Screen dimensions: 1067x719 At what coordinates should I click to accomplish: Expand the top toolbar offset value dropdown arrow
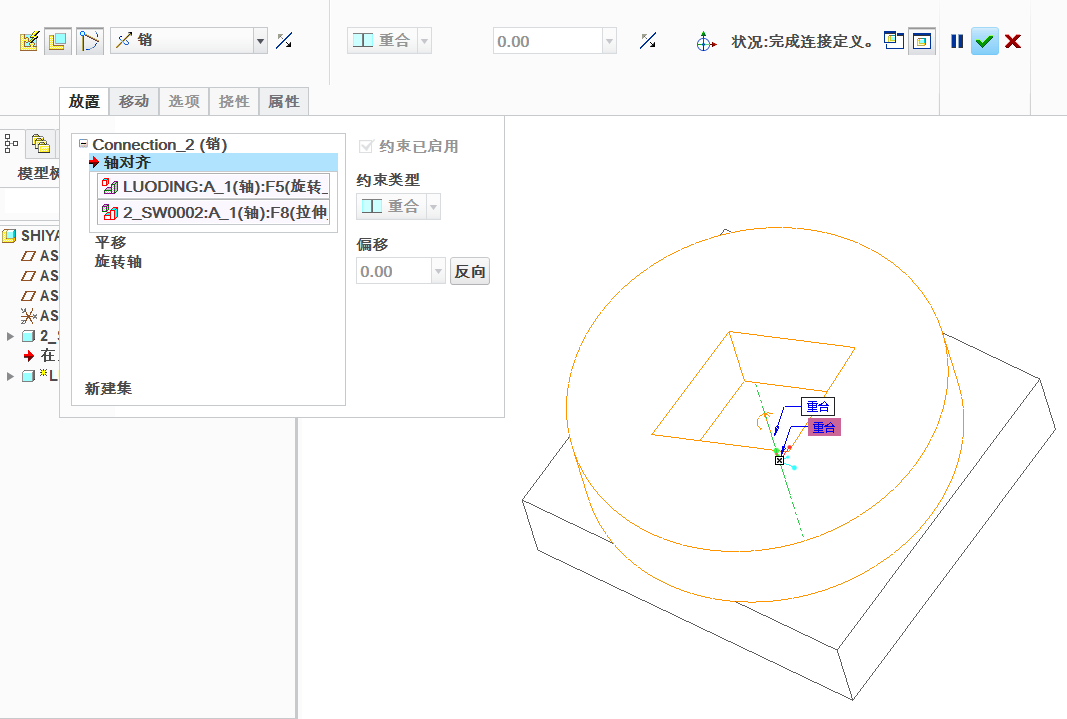point(610,41)
